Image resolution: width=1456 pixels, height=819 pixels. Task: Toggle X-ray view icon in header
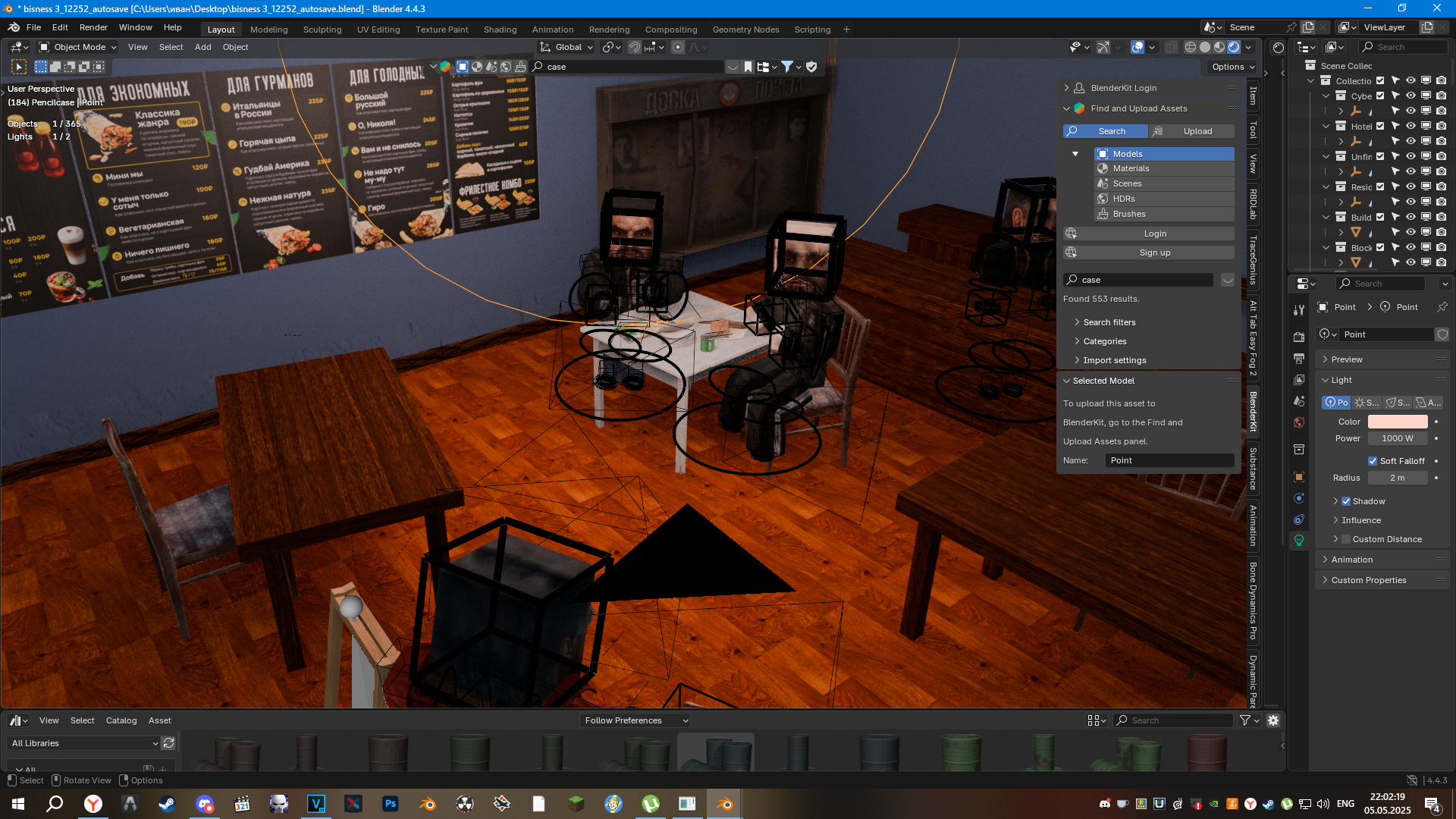(x=1172, y=47)
